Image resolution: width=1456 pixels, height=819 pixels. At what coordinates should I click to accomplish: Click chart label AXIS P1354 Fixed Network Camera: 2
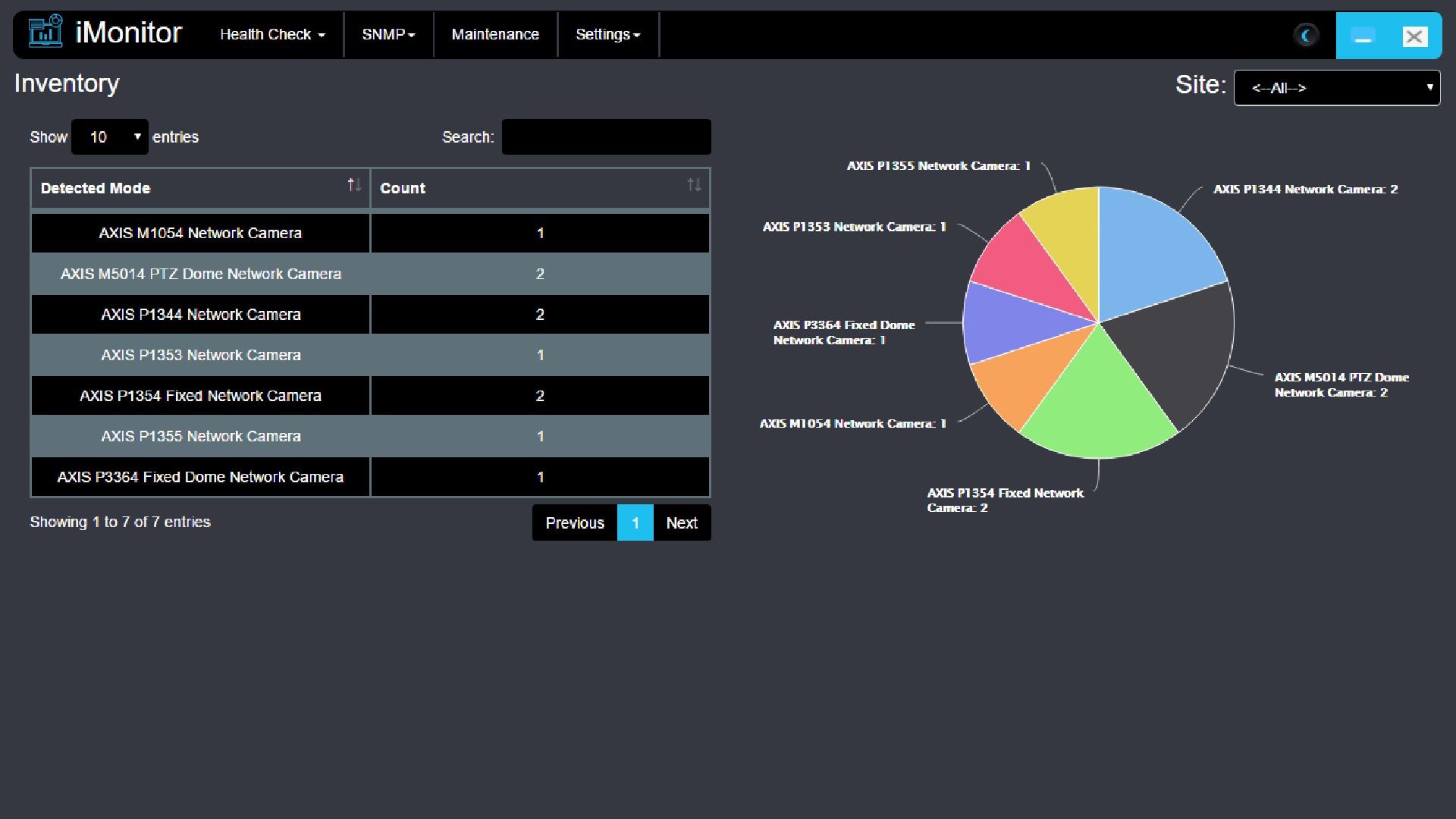[x=1006, y=500]
